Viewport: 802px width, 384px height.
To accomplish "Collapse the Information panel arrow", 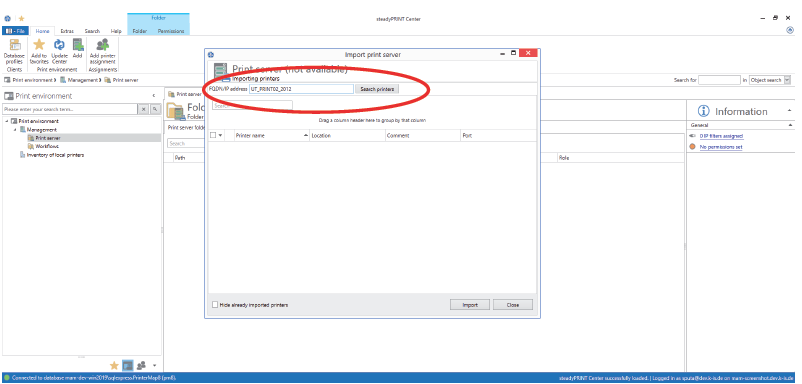I will pos(790,111).
